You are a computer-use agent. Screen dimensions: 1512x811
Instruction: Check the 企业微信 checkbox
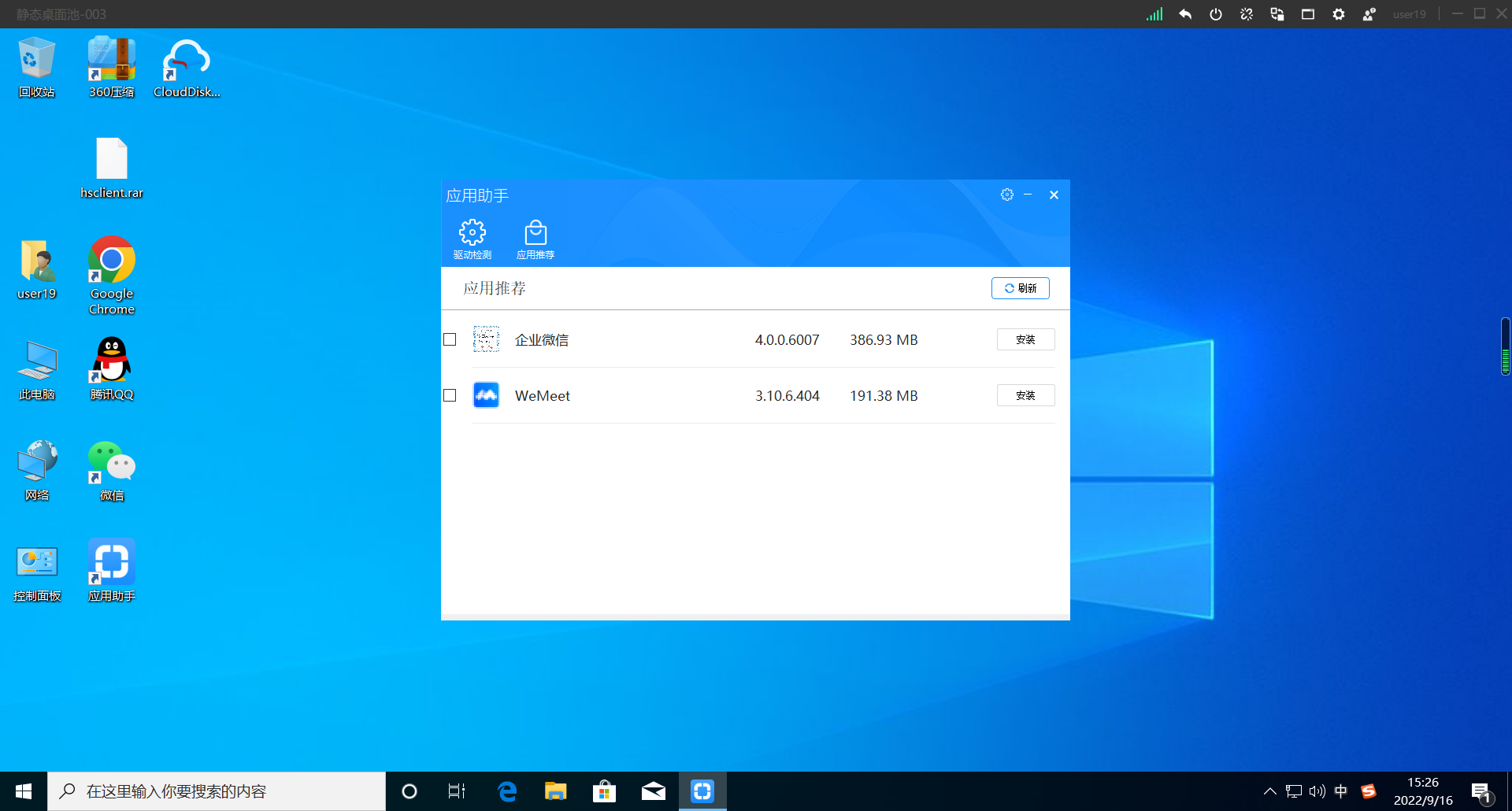[450, 339]
